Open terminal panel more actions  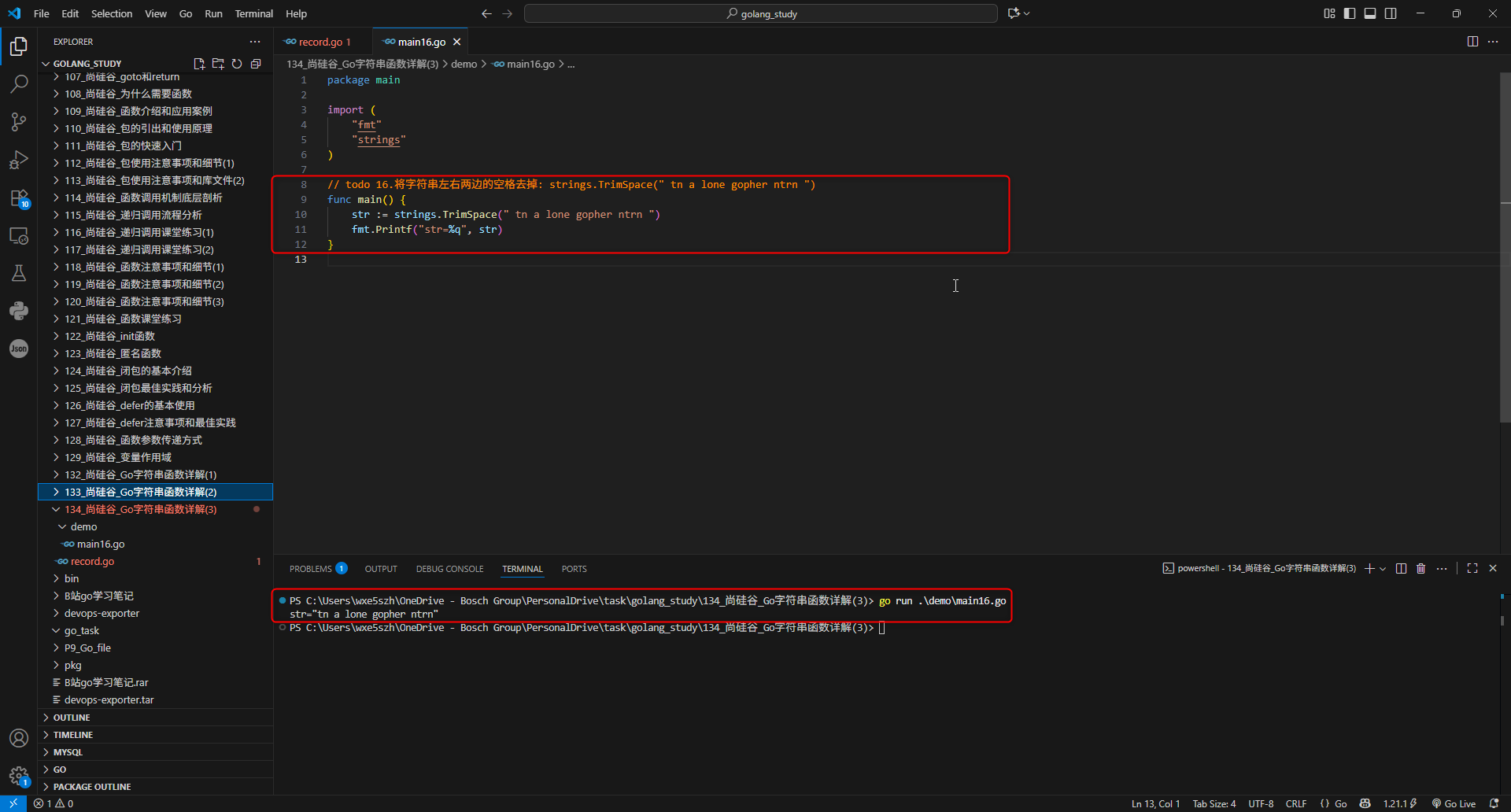(x=1442, y=568)
